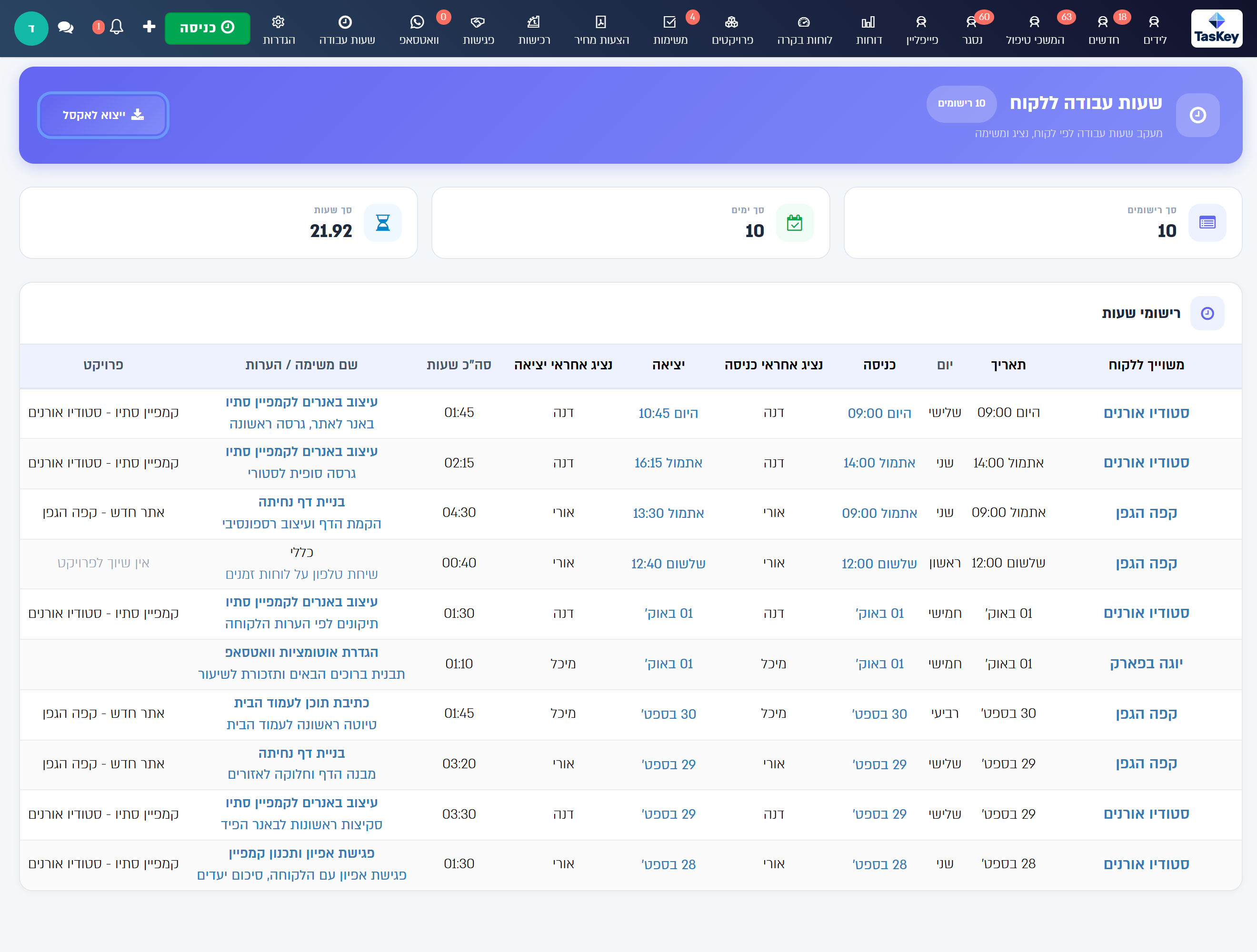Open הצעות מחיר quotes icon
This screenshot has width=1257, height=952.
click(601, 21)
